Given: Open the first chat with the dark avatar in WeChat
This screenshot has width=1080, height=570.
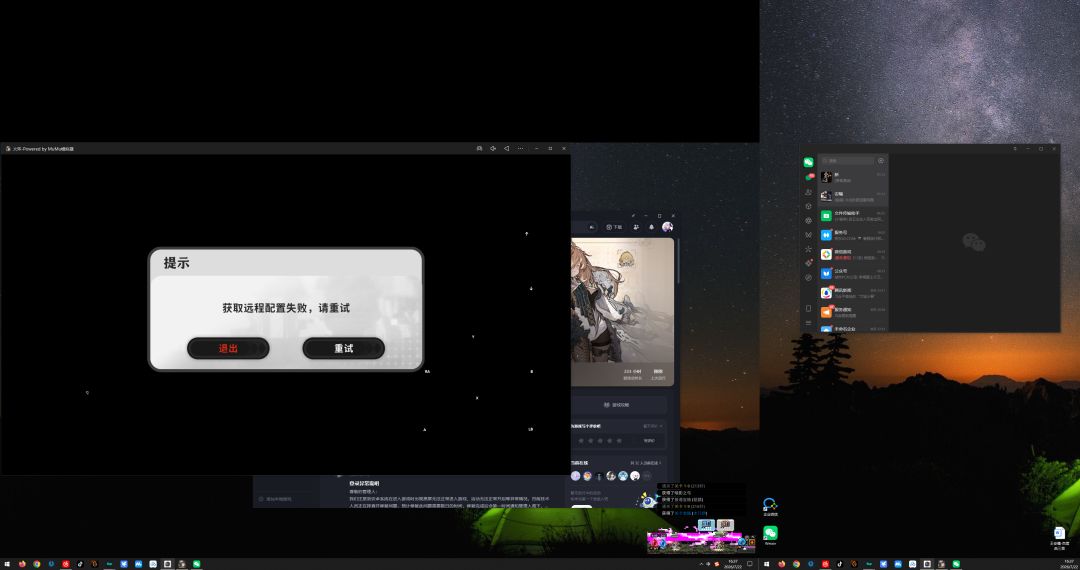Looking at the screenshot, I should coord(853,177).
